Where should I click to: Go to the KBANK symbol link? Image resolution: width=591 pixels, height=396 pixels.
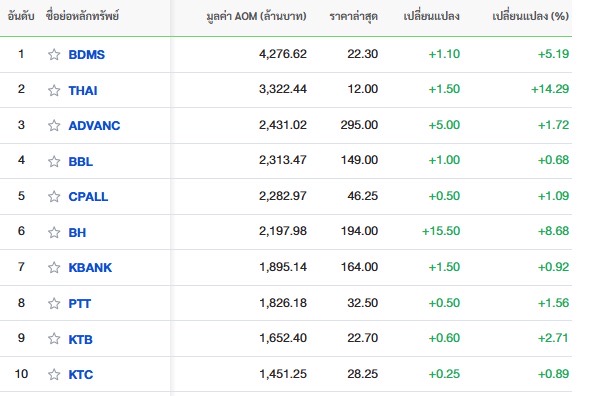pos(90,268)
